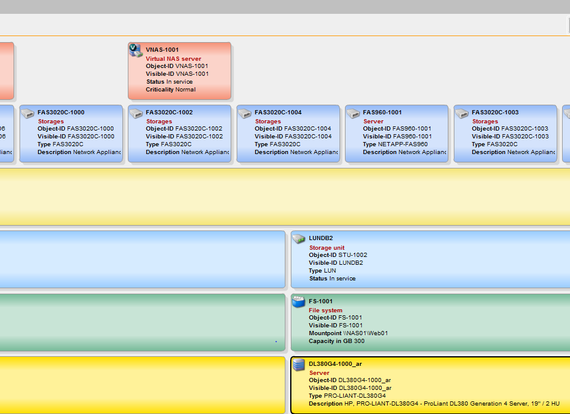Screen dimensions: 570x414
Task: Select the LUNDB2 card title
Action: (x=321, y=238)
